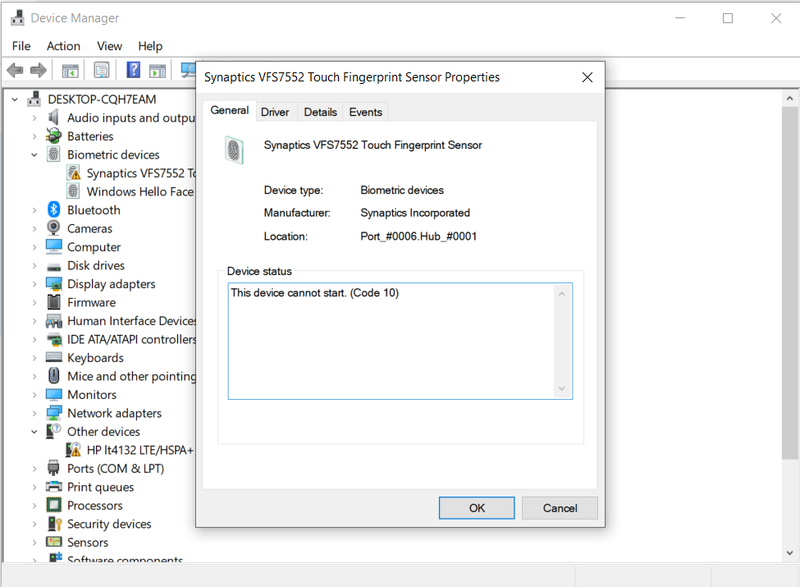Click the Cameras webcam icon
The height and width of the screenshot is (587, 800).
54,228
